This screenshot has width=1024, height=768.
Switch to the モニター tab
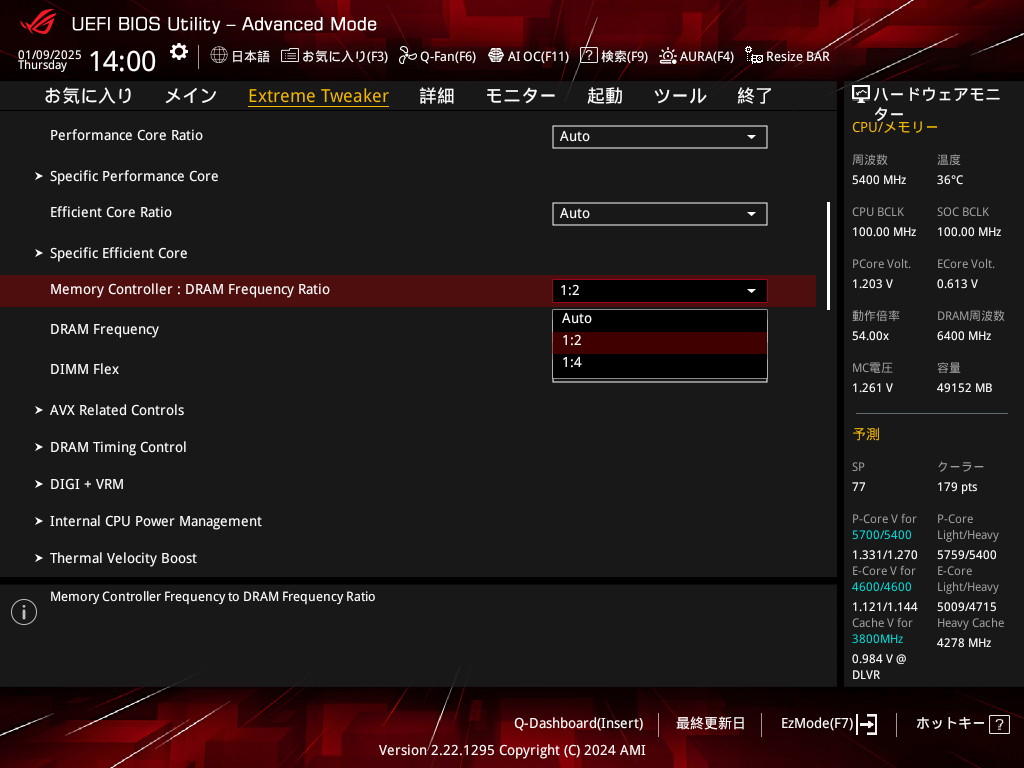tap(520, 96)
